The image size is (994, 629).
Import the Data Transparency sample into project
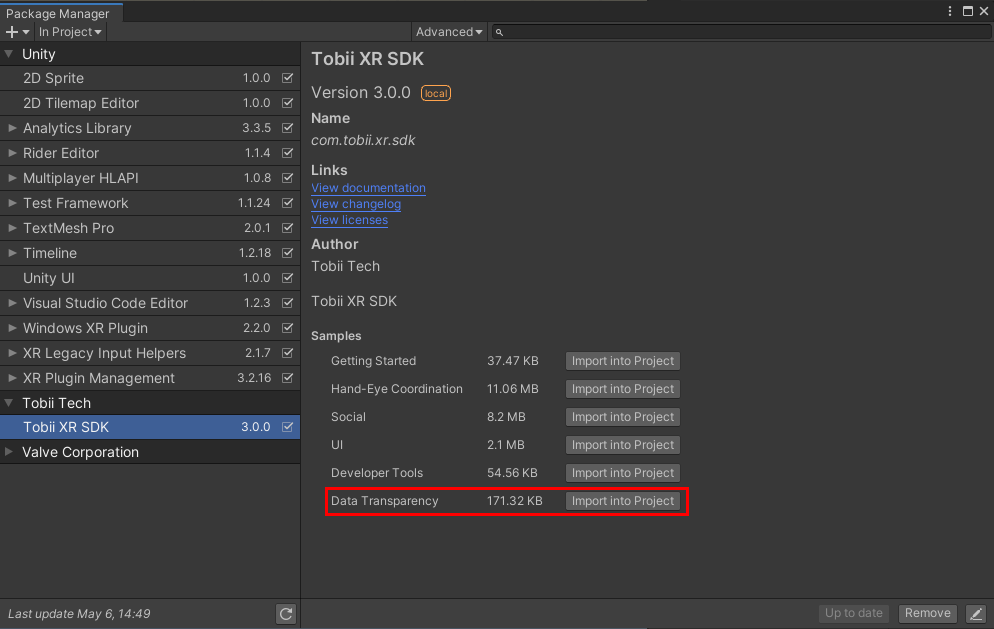point(623,501)
